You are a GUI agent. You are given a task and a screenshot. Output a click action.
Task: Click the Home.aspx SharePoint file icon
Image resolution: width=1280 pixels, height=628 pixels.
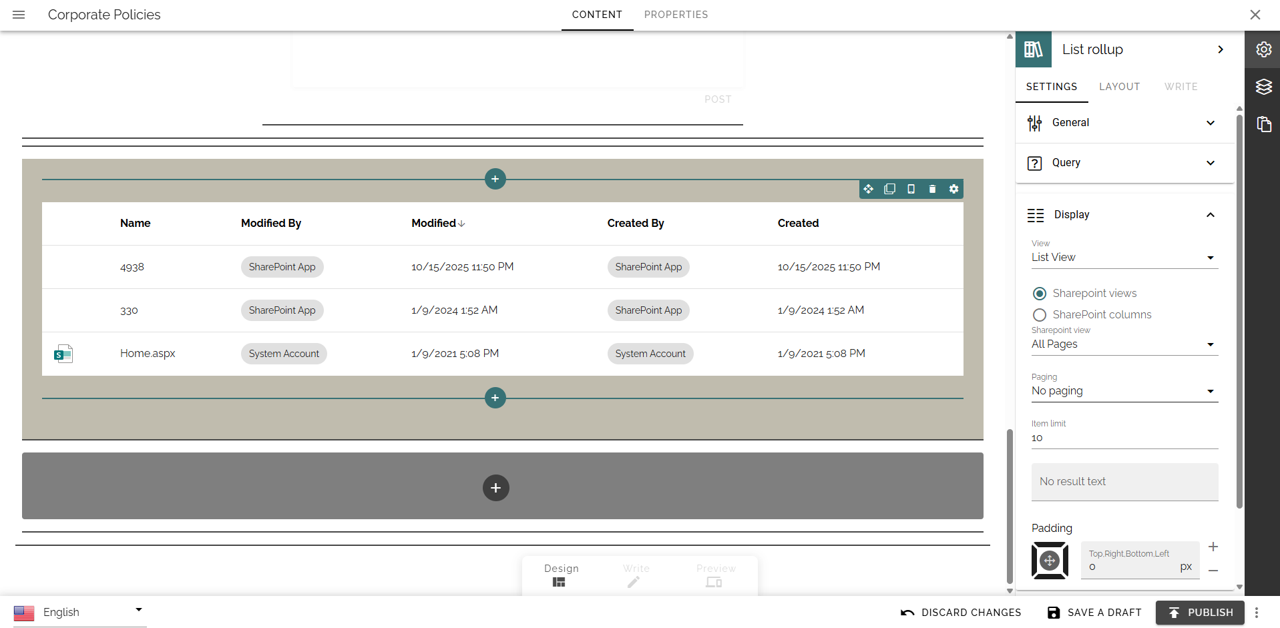tap(63, 354)
